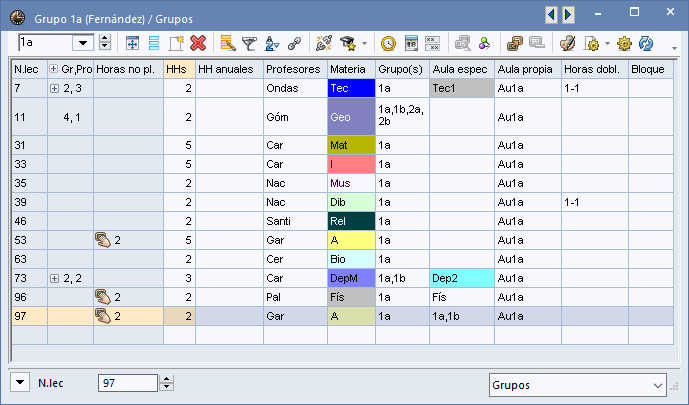Select the dark green Rel subject cell
Screen dimensions: 689x405
351,221
